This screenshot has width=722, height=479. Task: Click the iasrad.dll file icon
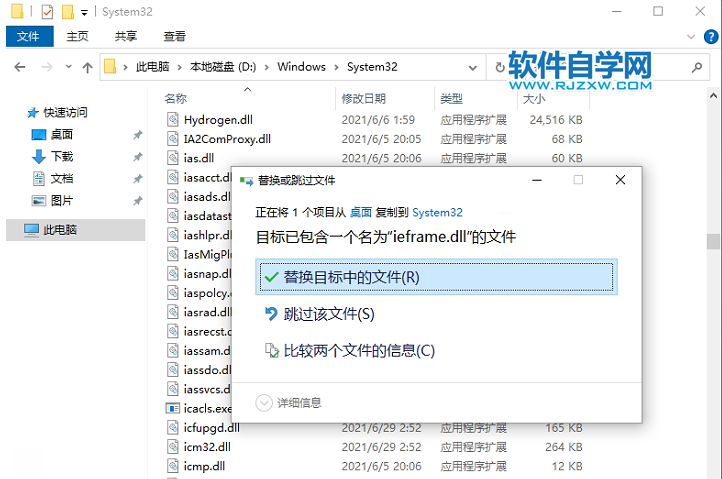[x=173, y=312]
